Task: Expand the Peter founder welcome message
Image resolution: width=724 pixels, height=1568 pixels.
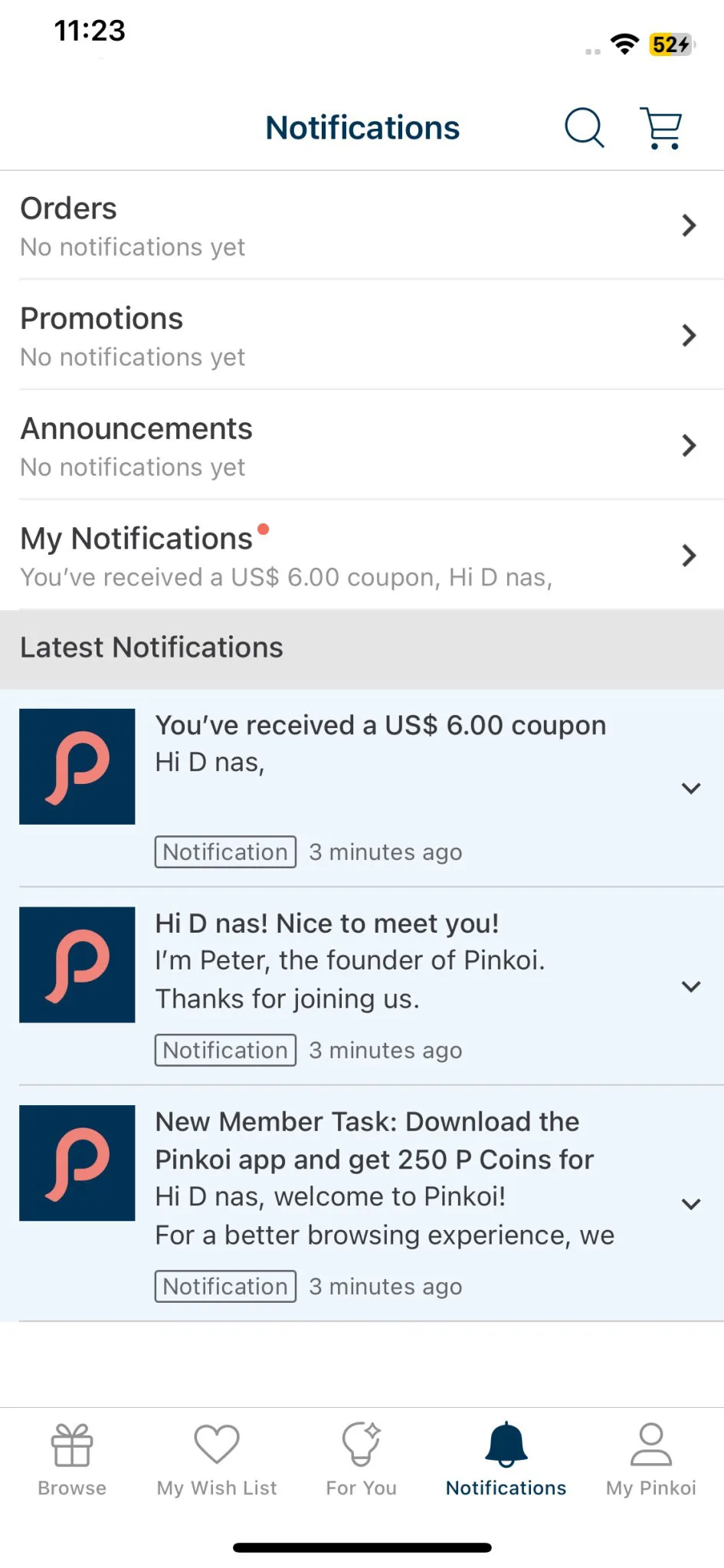Action: pyautogui.click(x=691, y=986)
